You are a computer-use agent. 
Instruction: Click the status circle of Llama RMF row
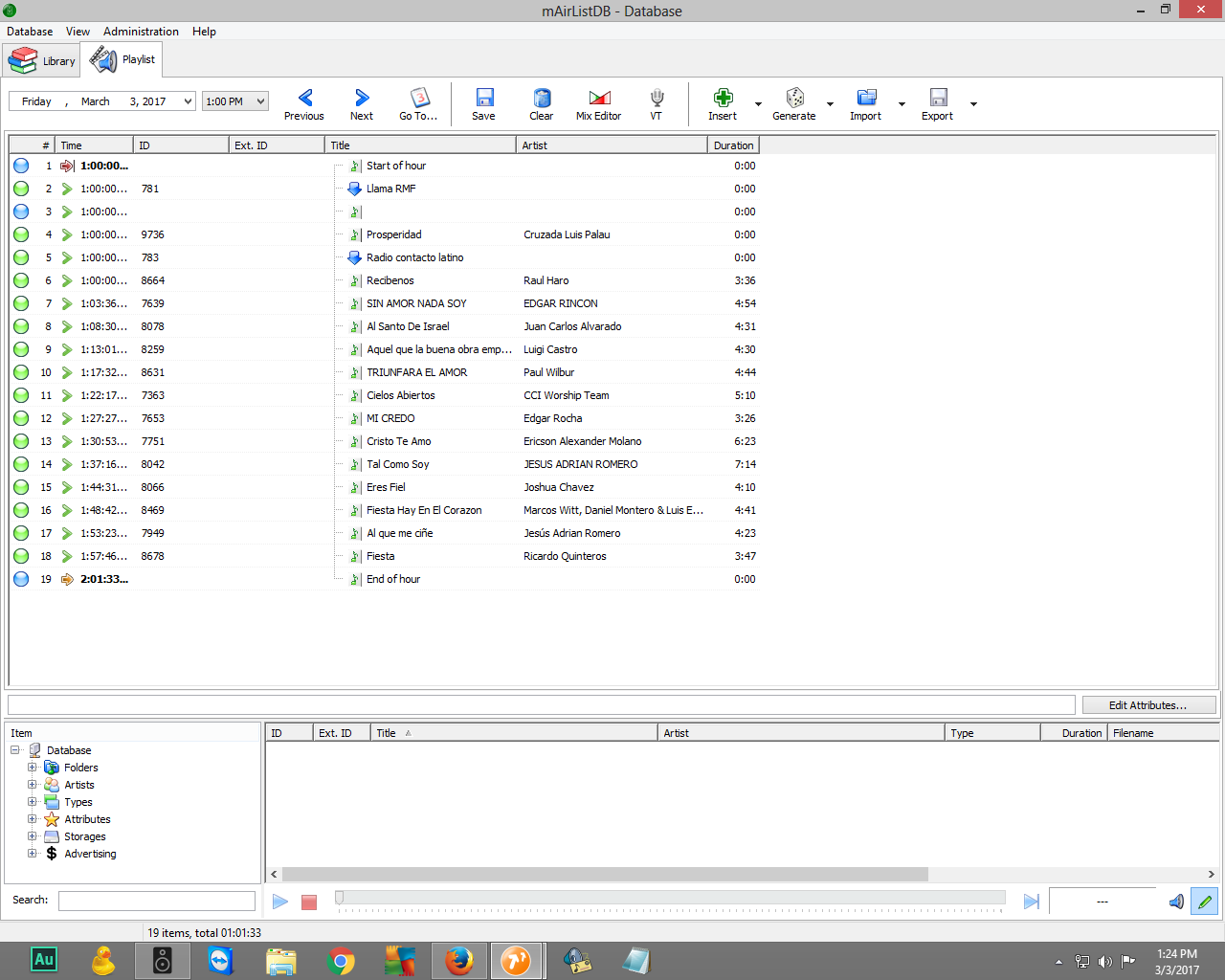click(21, 189)
